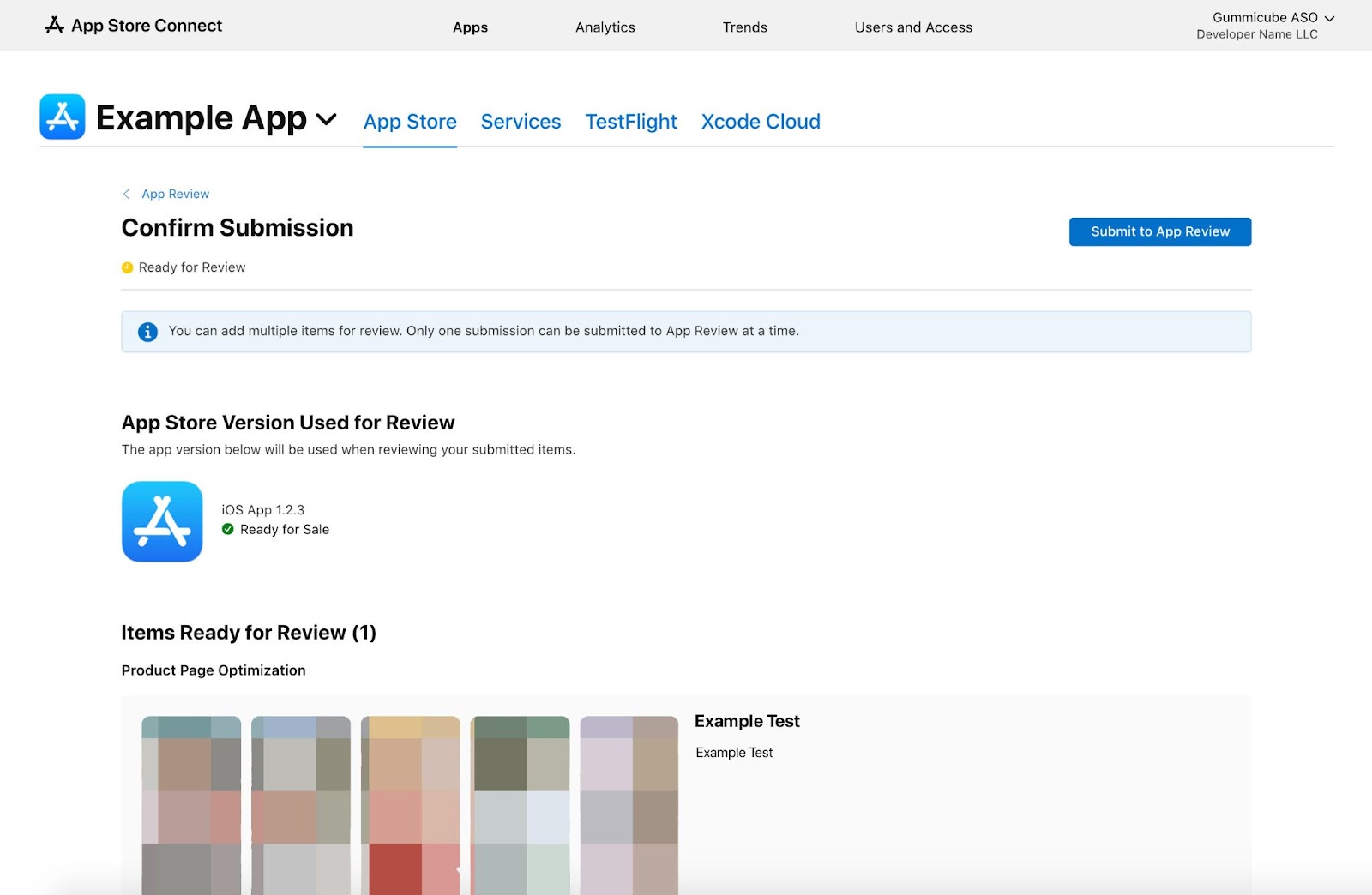Open Users and Access page
The image size is (1372, 895).
(913, 27)
